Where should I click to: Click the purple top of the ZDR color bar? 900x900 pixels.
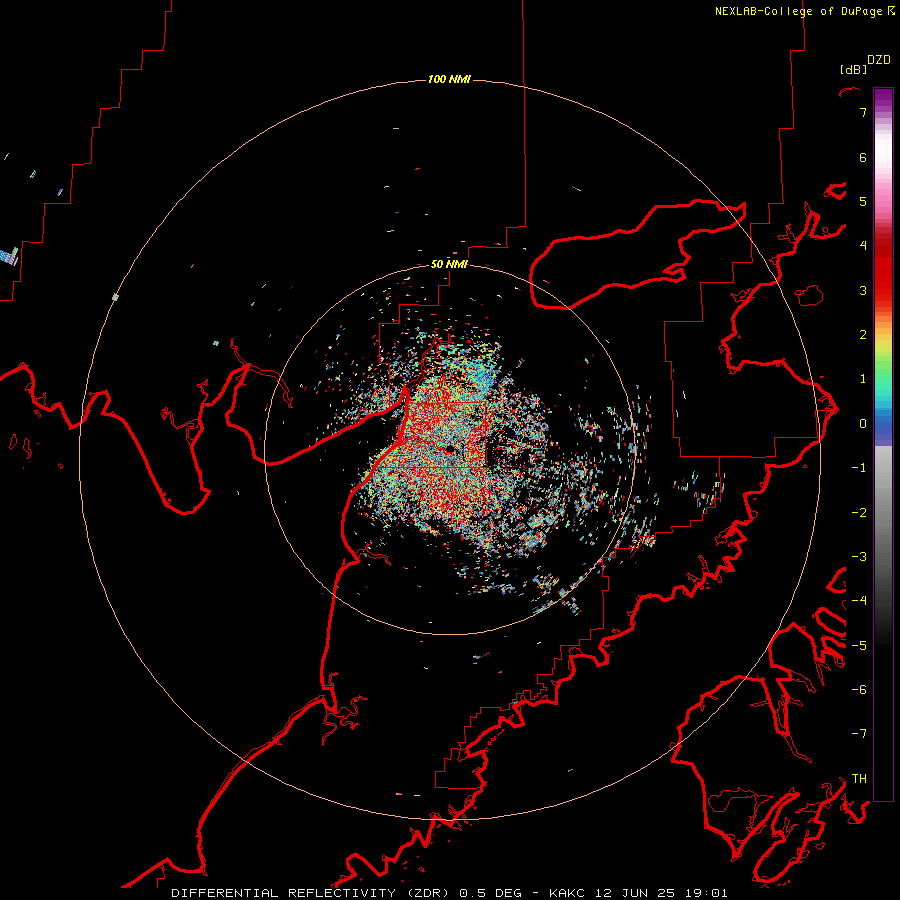click(x=883, y=98)
